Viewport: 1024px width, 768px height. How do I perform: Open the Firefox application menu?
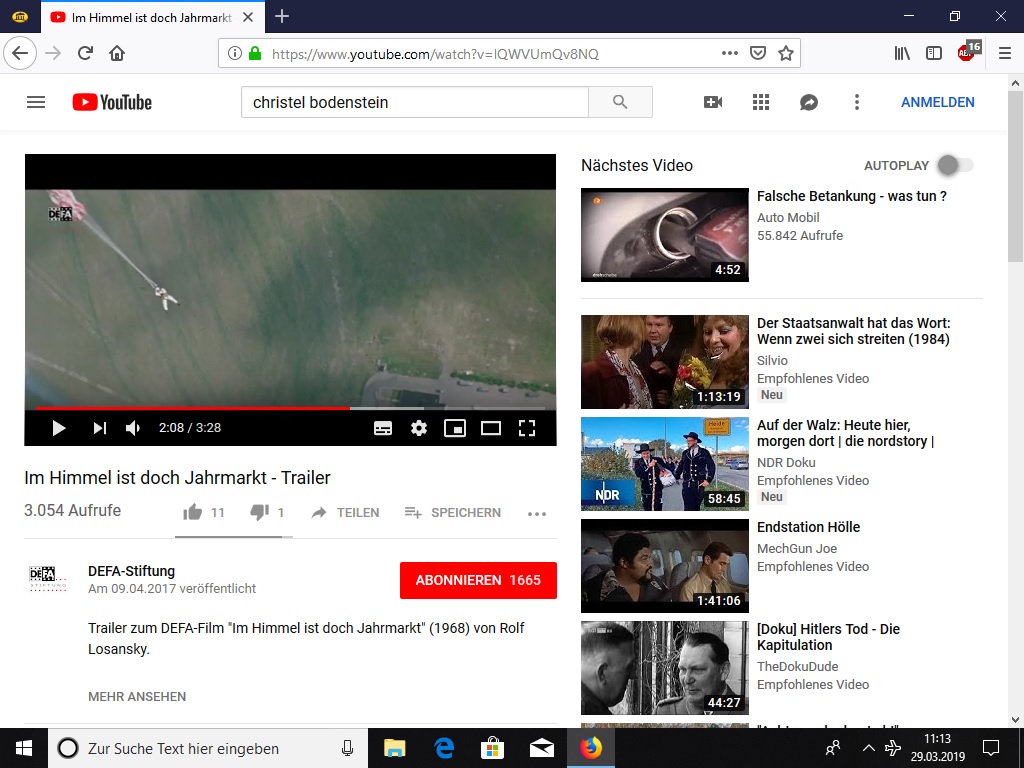[x=1004, y=53]
